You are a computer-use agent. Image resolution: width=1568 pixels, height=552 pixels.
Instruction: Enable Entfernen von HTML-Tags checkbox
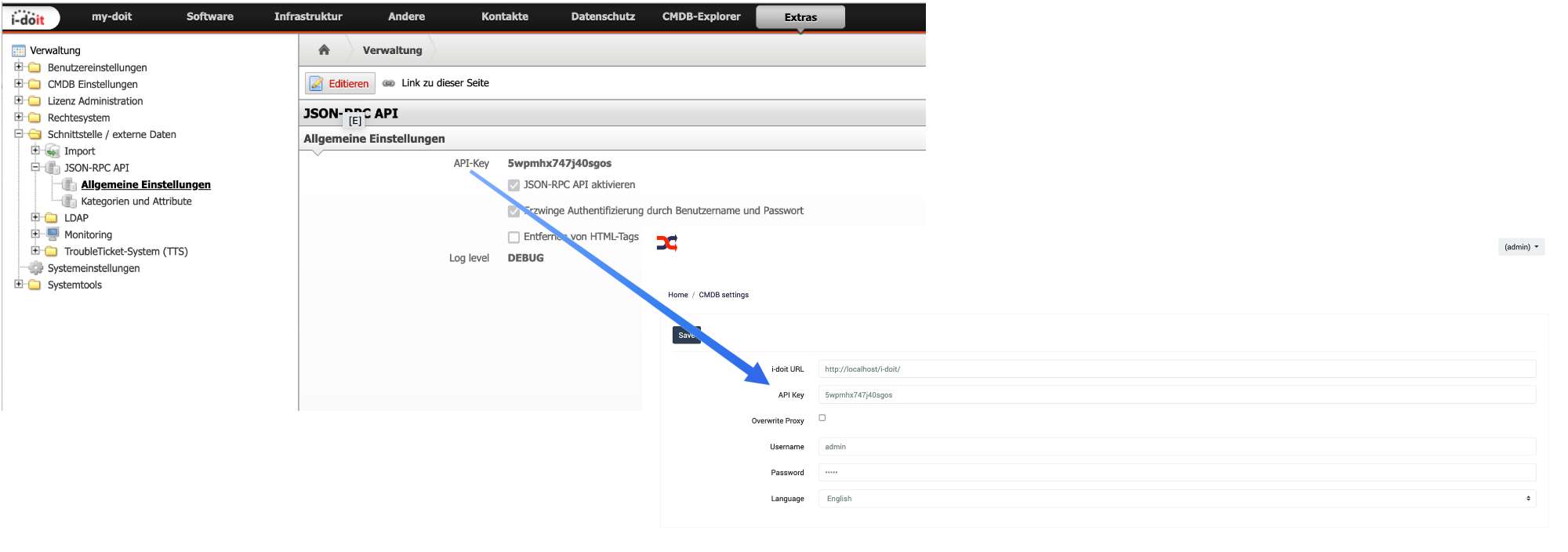514,237
